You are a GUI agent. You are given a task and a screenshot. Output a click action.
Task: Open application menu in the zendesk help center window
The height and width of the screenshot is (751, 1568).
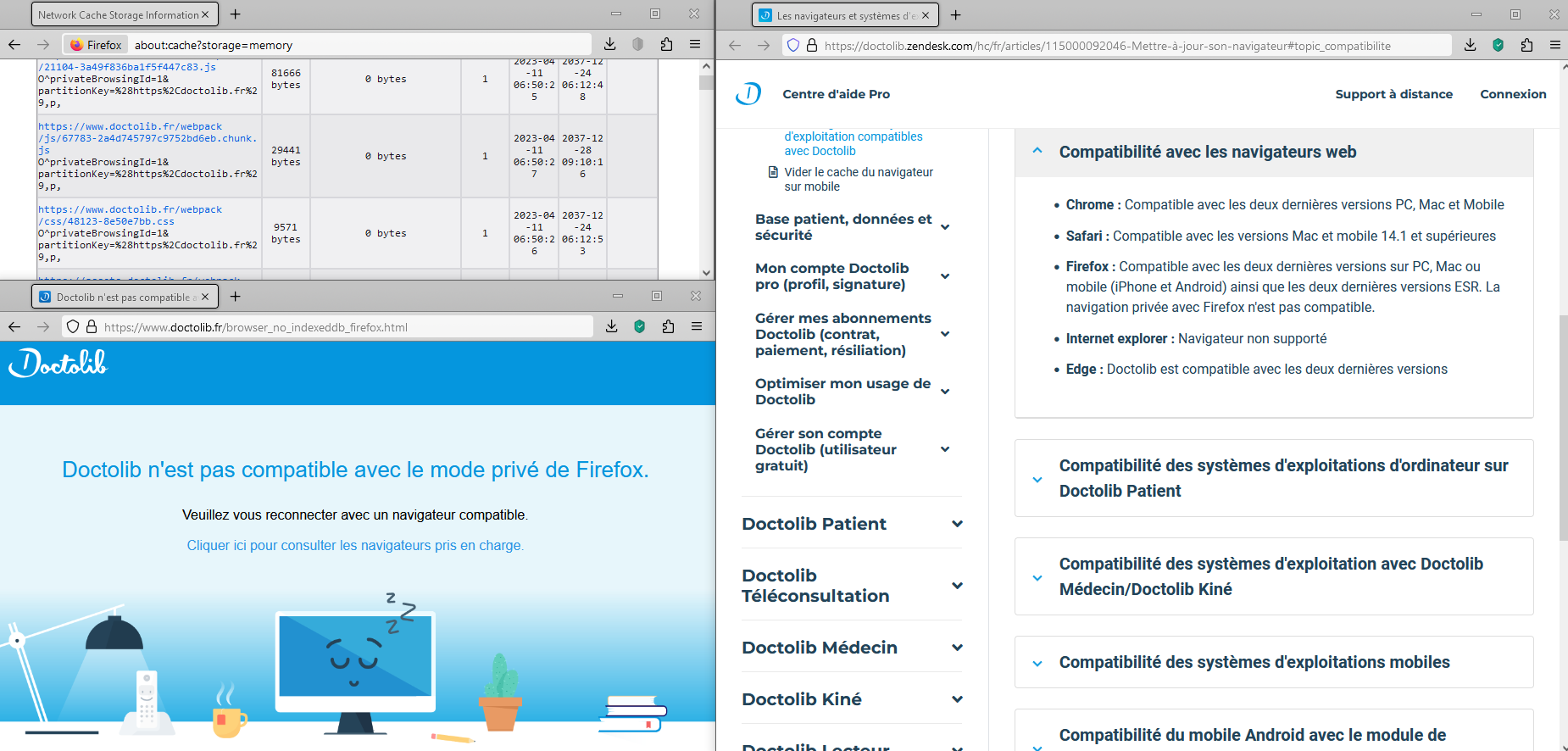point(1555,46)
